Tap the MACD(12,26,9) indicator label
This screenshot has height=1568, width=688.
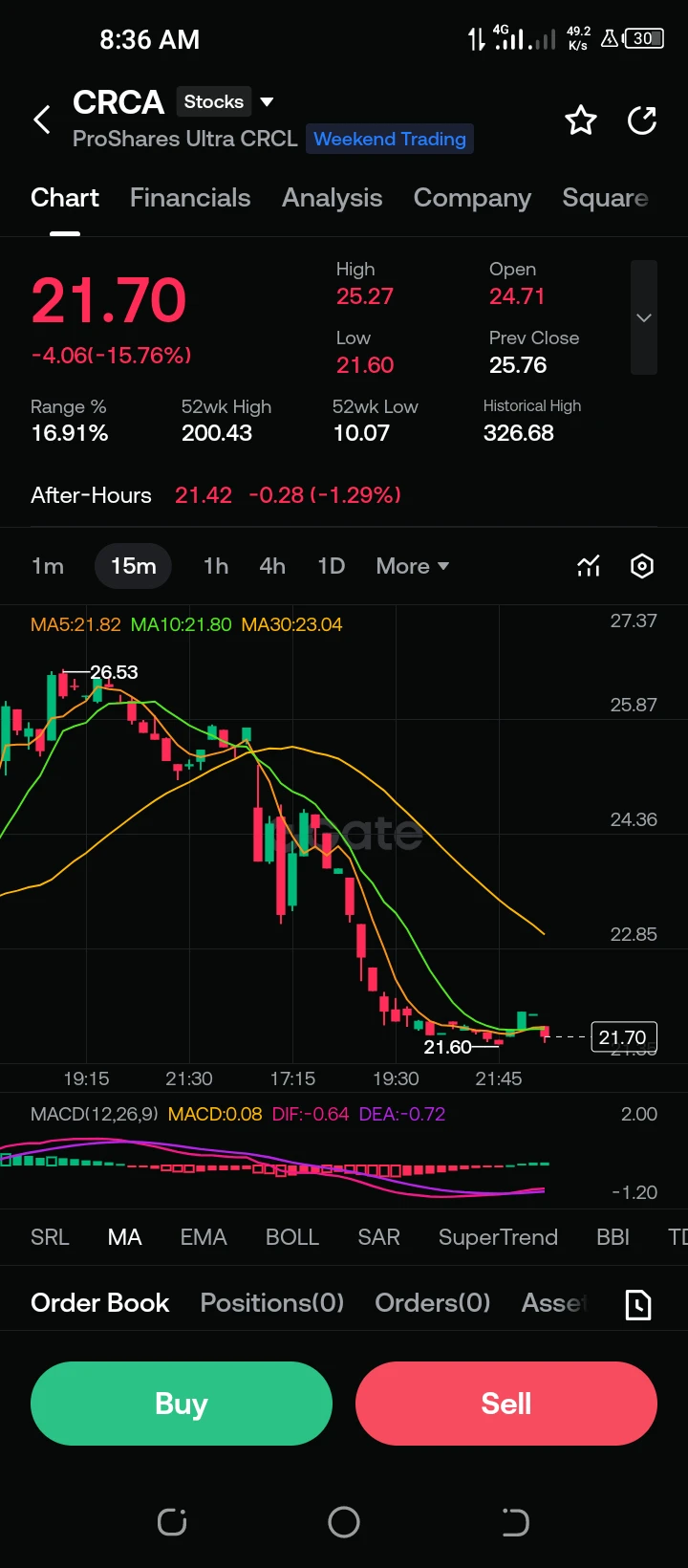click(95, 1114)
